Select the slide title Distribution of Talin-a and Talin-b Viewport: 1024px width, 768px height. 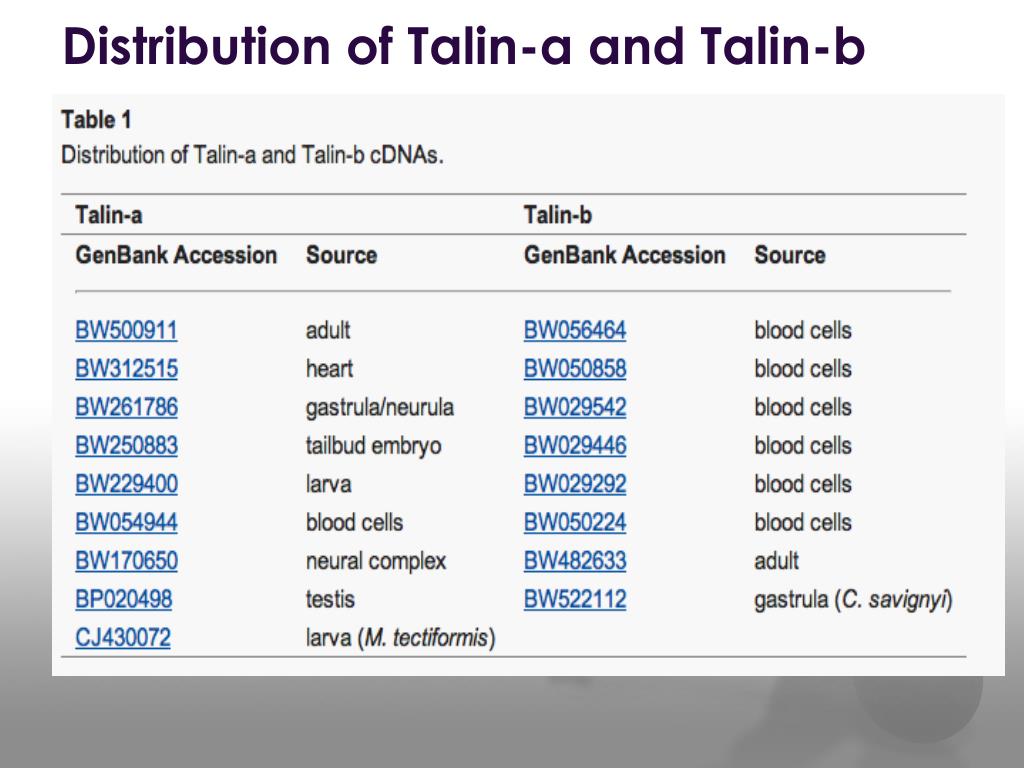coord(464,46)
